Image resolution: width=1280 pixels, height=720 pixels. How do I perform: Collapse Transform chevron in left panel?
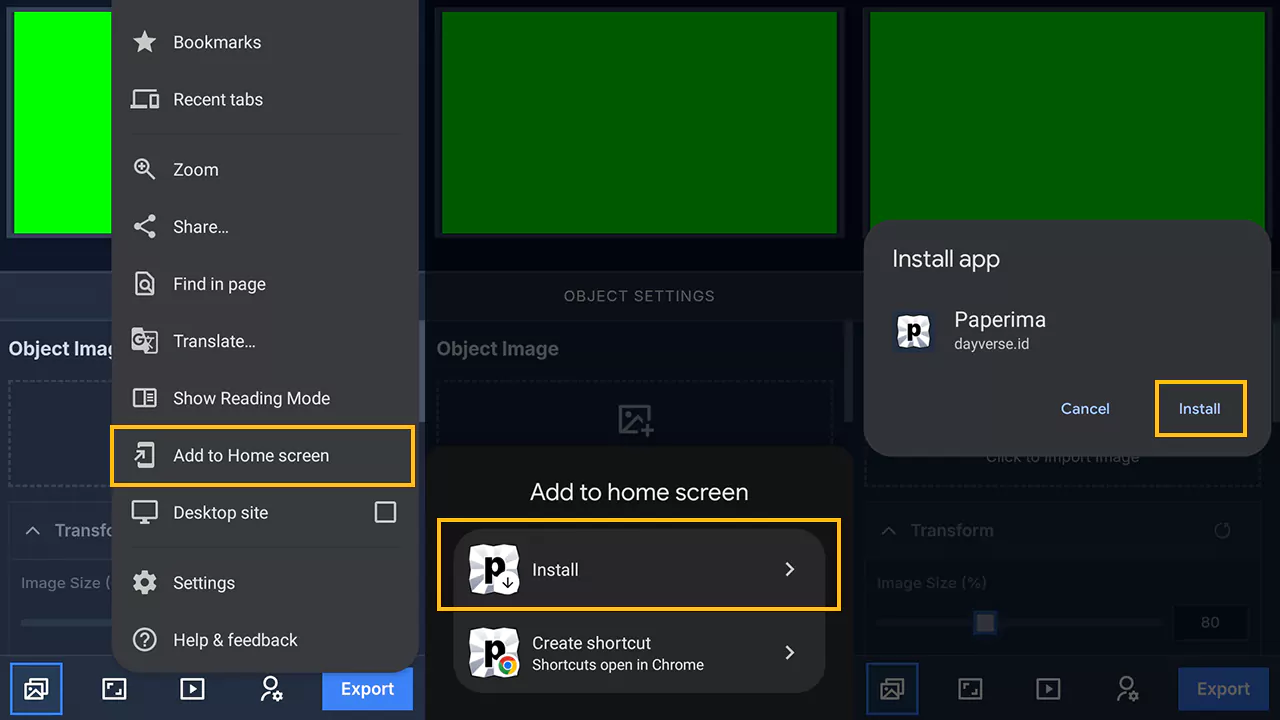point(32,530)
